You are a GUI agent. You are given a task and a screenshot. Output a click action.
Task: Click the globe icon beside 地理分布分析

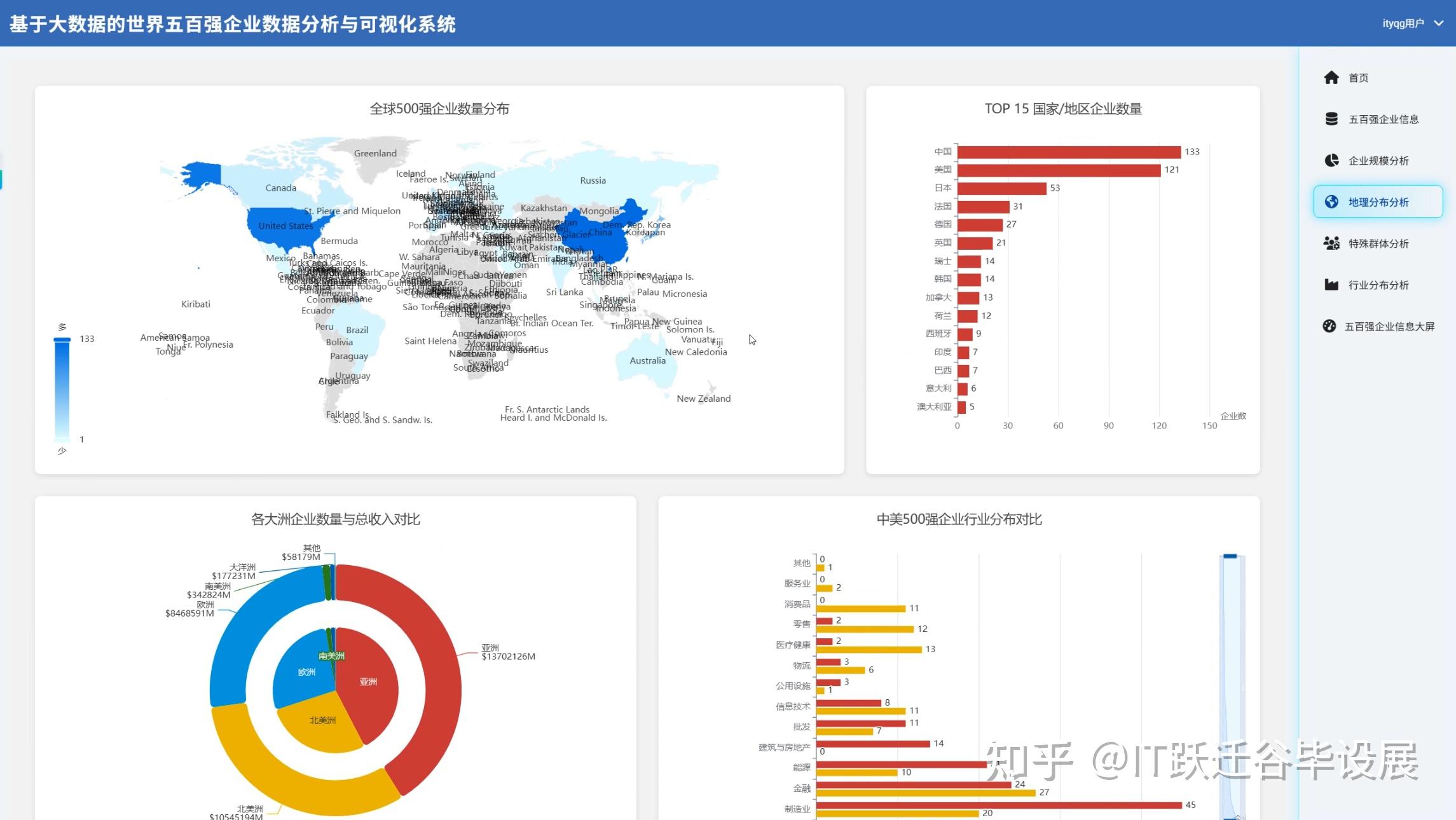(x=1331, y=202)
